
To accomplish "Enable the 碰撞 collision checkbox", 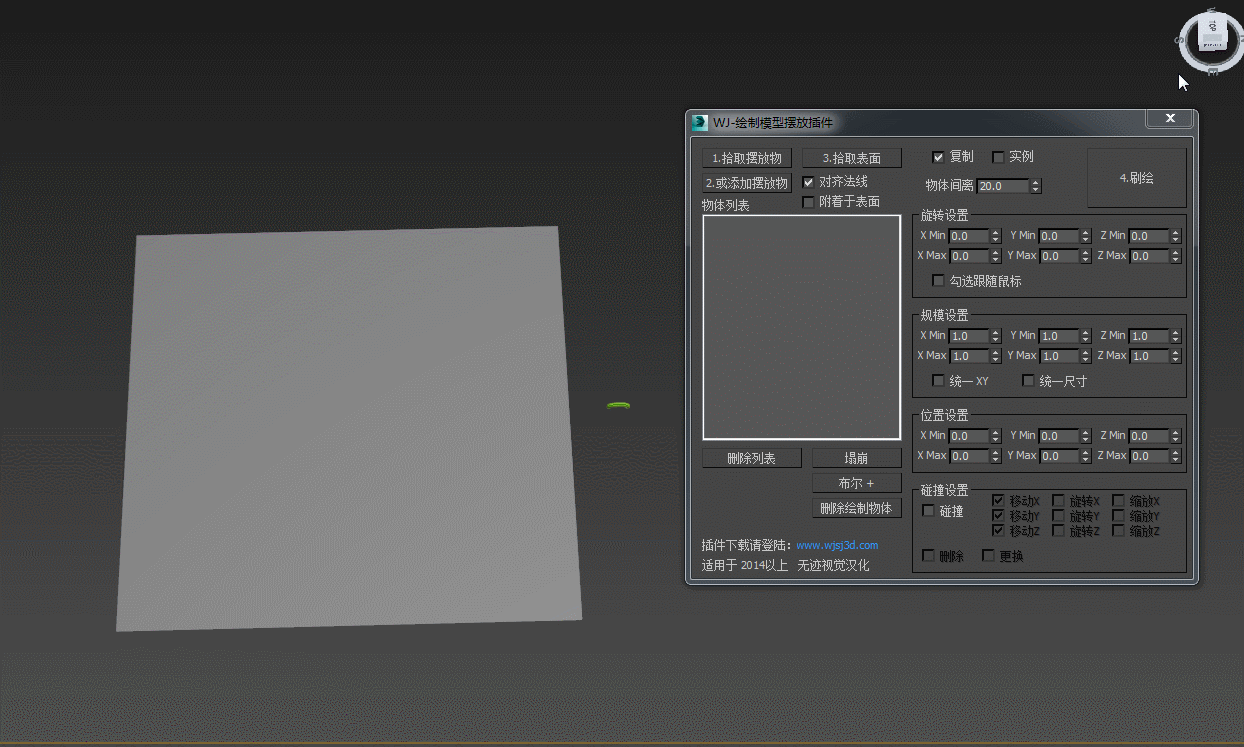I will tap(929, 511).
